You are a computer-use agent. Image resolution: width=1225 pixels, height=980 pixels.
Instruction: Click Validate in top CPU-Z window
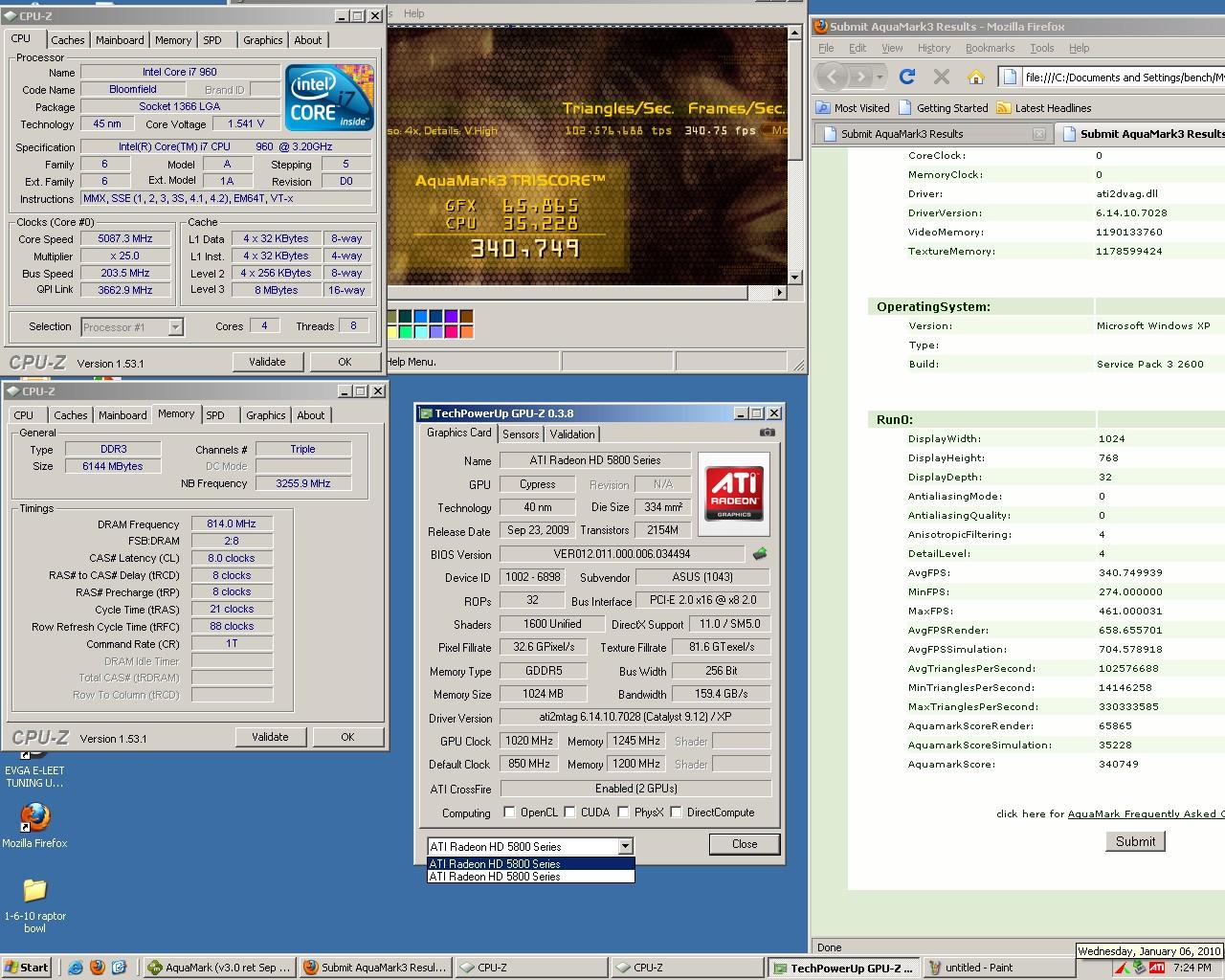pyautogui.click(x=267, y=362)
